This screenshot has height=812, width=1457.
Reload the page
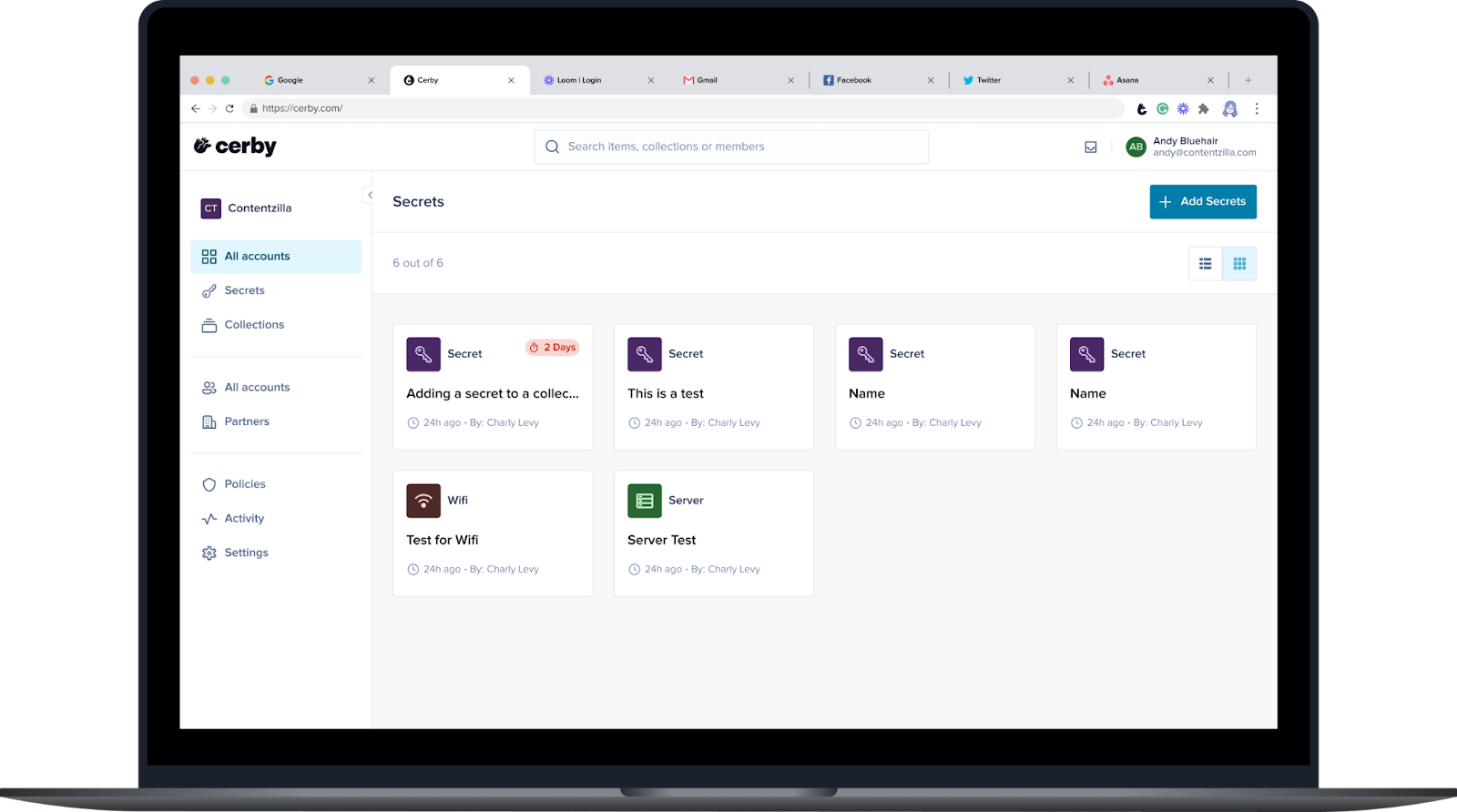[229, 108]
